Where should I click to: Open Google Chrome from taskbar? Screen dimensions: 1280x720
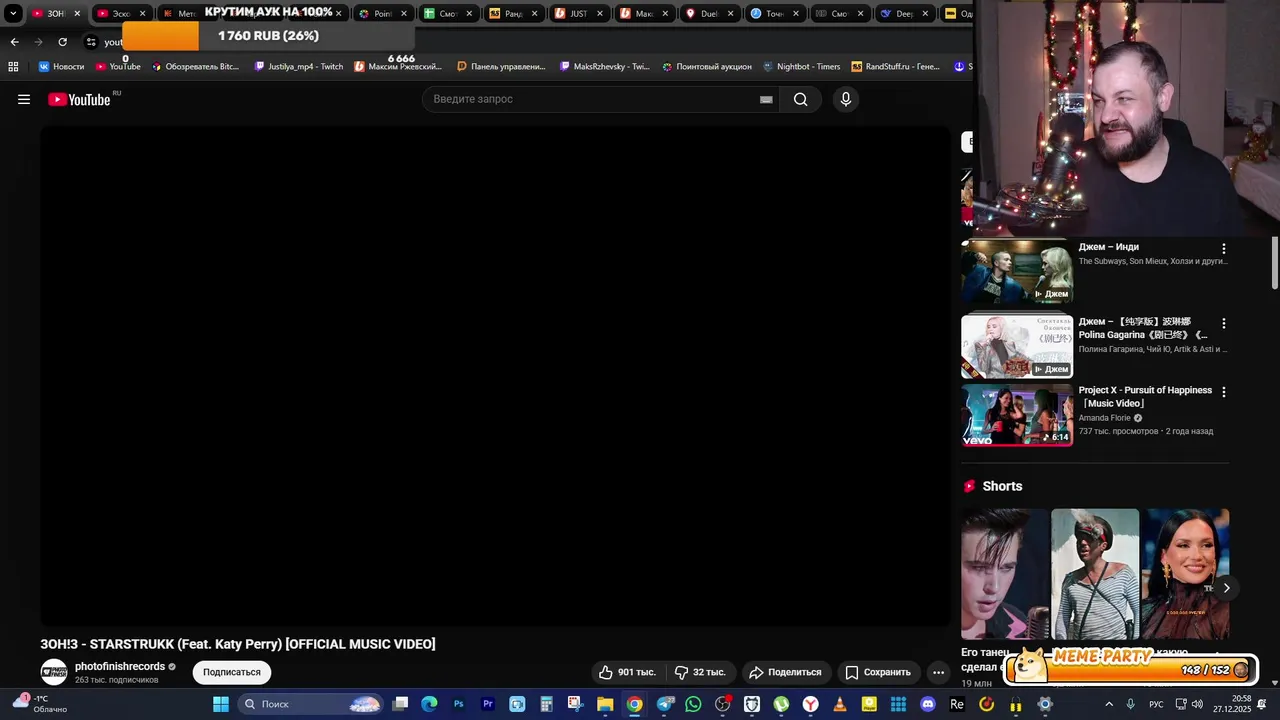[634, 704]
